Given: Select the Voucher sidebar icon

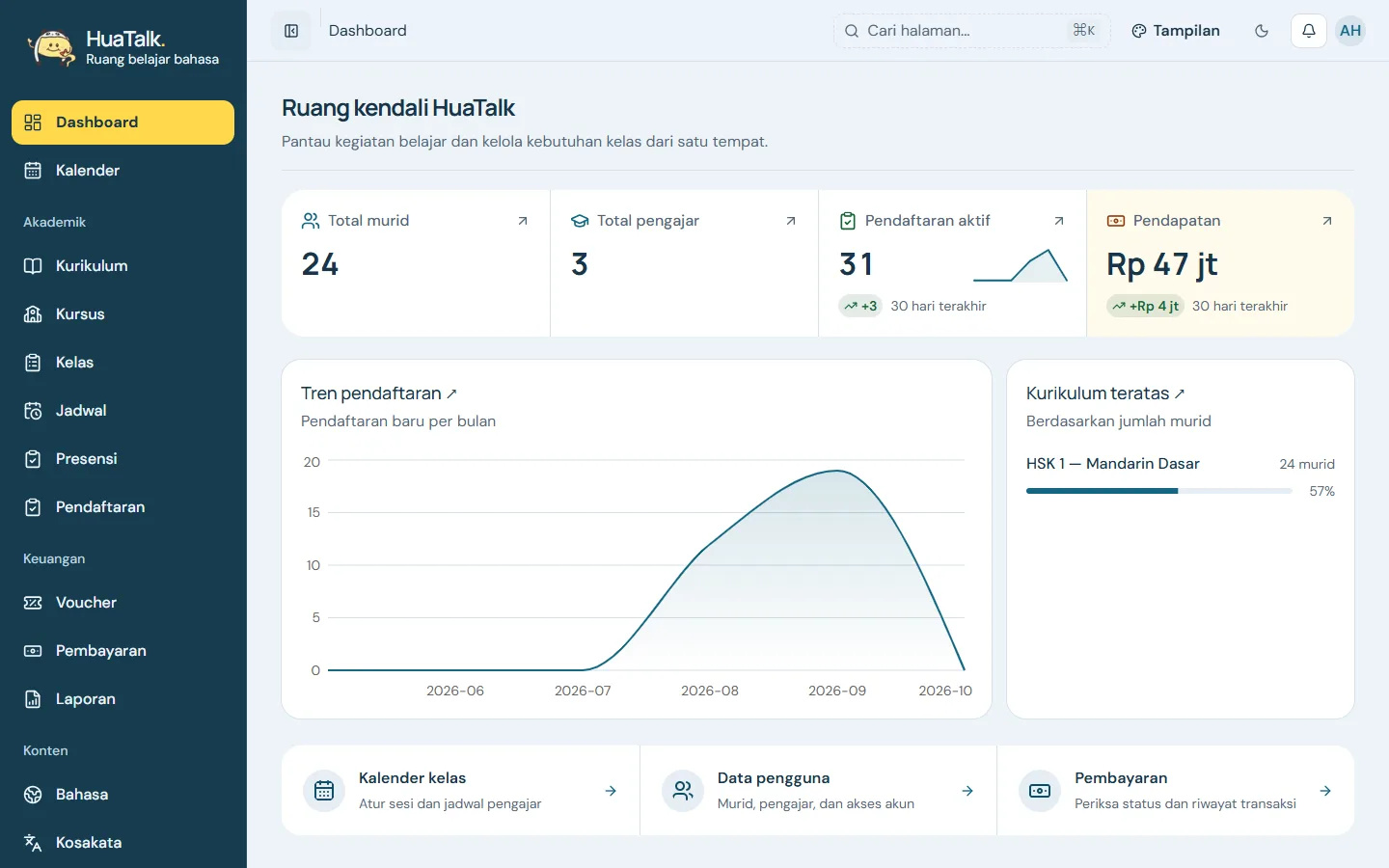Looking at the screenshot, I should (33, 603).
